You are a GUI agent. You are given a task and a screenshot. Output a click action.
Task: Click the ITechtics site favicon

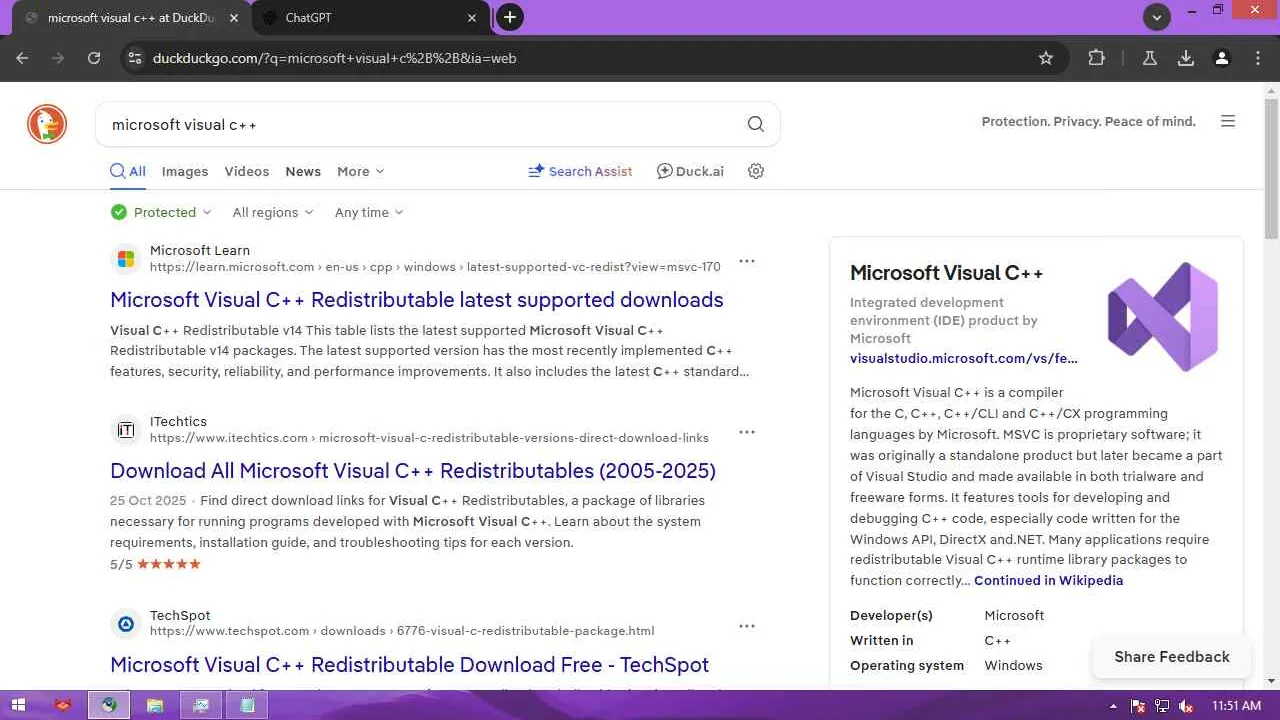[126, 430]
